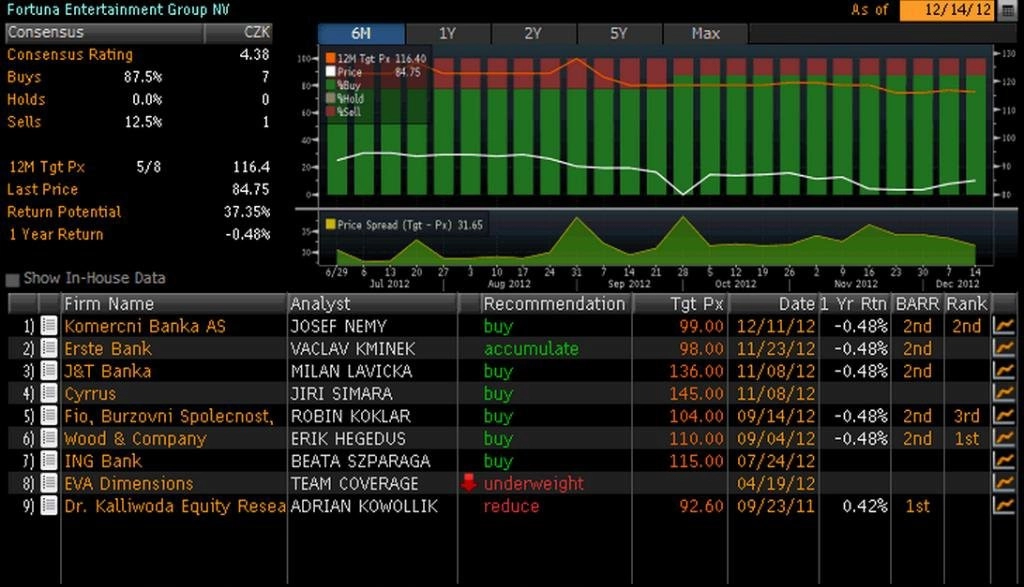Open ING Bank firm link
Screen dimensions: 1024x587
[103, 461]
